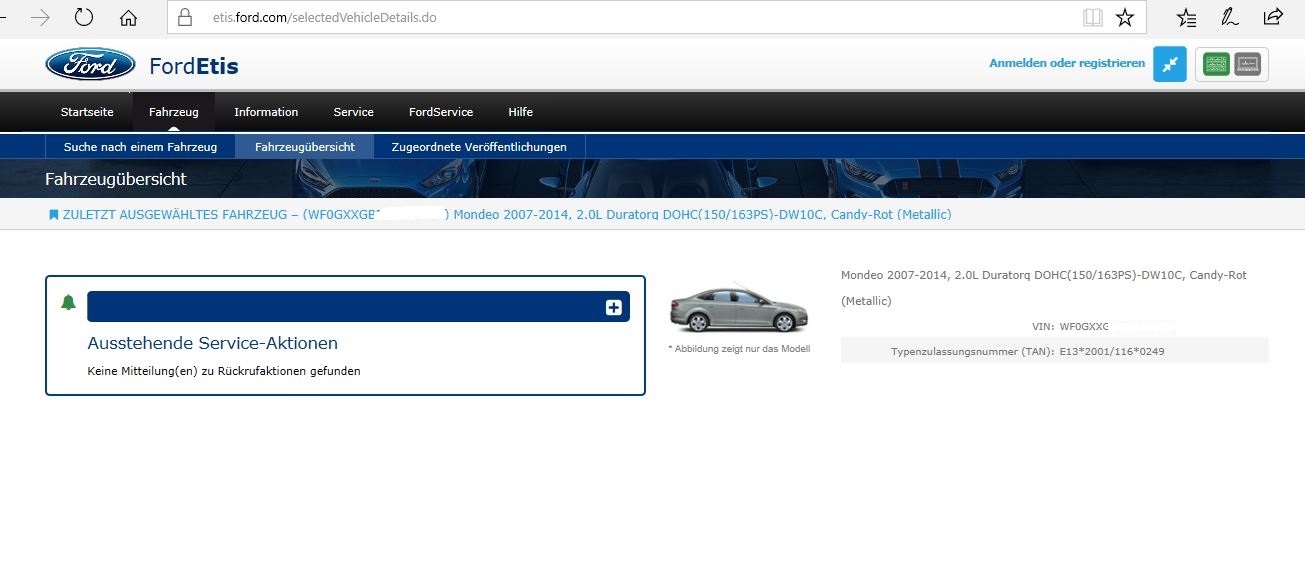Open the Information menu
The width and height of the screenshot is (1305, 584).
click(266, 112)
